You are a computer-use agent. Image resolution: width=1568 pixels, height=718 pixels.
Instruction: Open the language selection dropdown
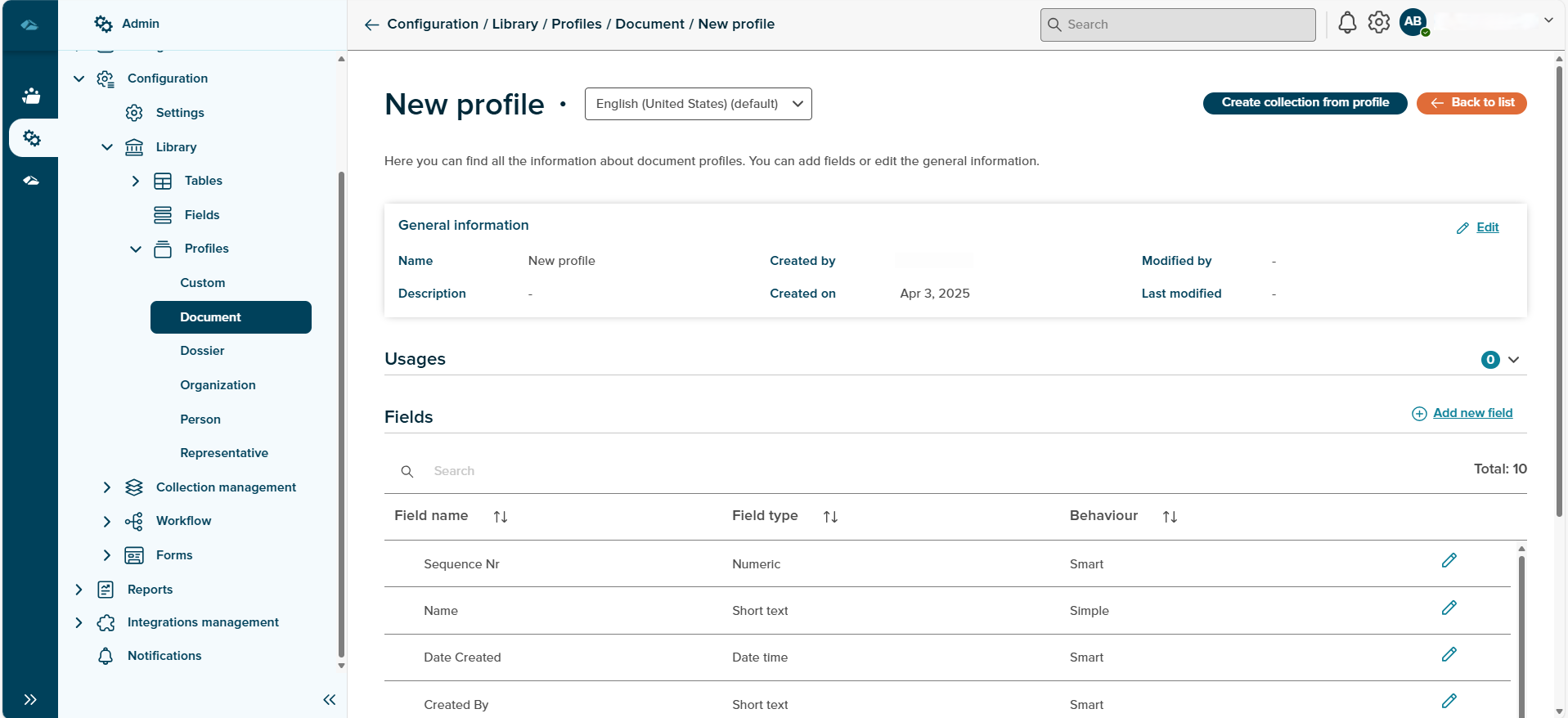pos(698,104)
